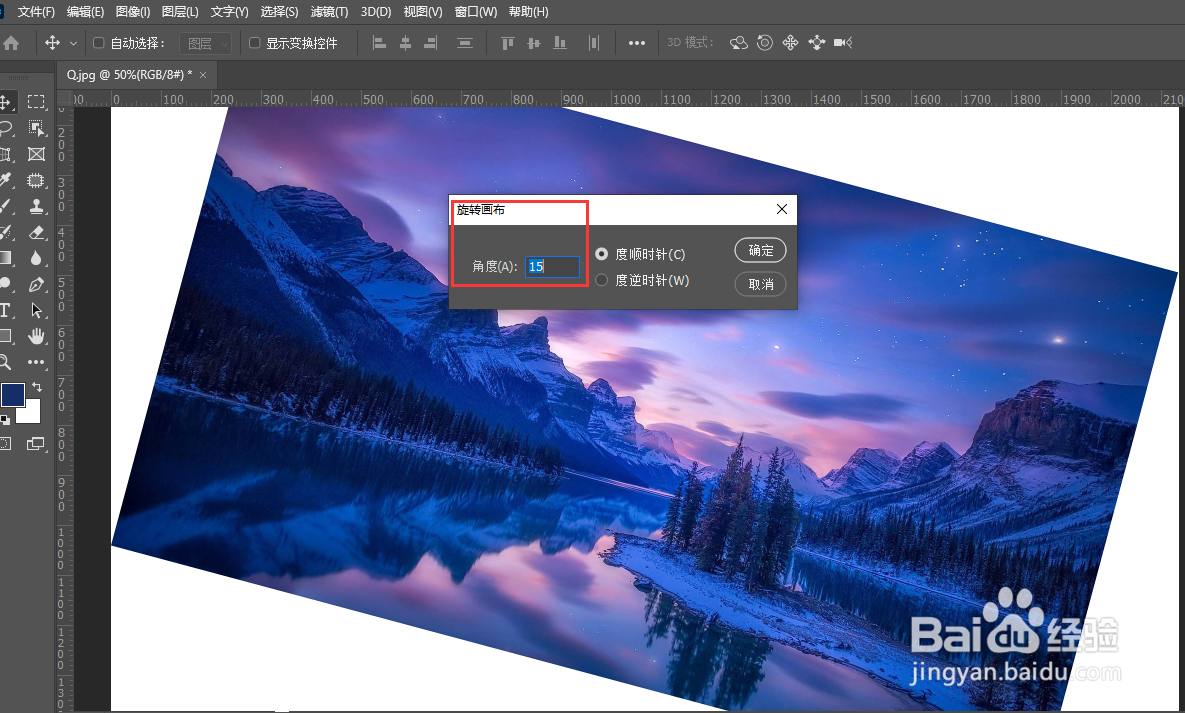The height and width of the screenshot is (713, 1185).
Task: Select the Blur droplet tool
Action: pos(36,259)
